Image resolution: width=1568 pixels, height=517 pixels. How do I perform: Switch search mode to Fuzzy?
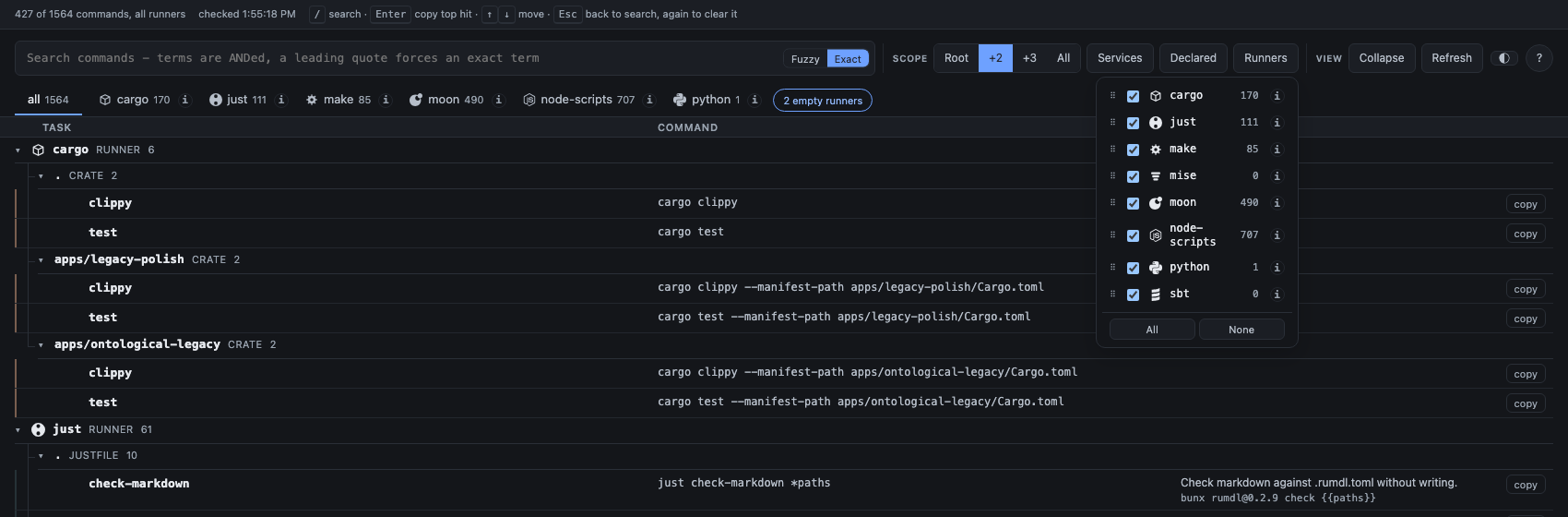805,58
